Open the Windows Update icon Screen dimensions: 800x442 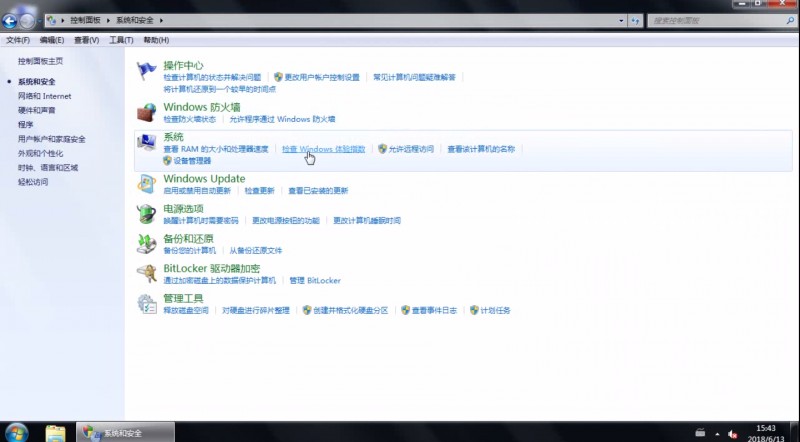146,184
